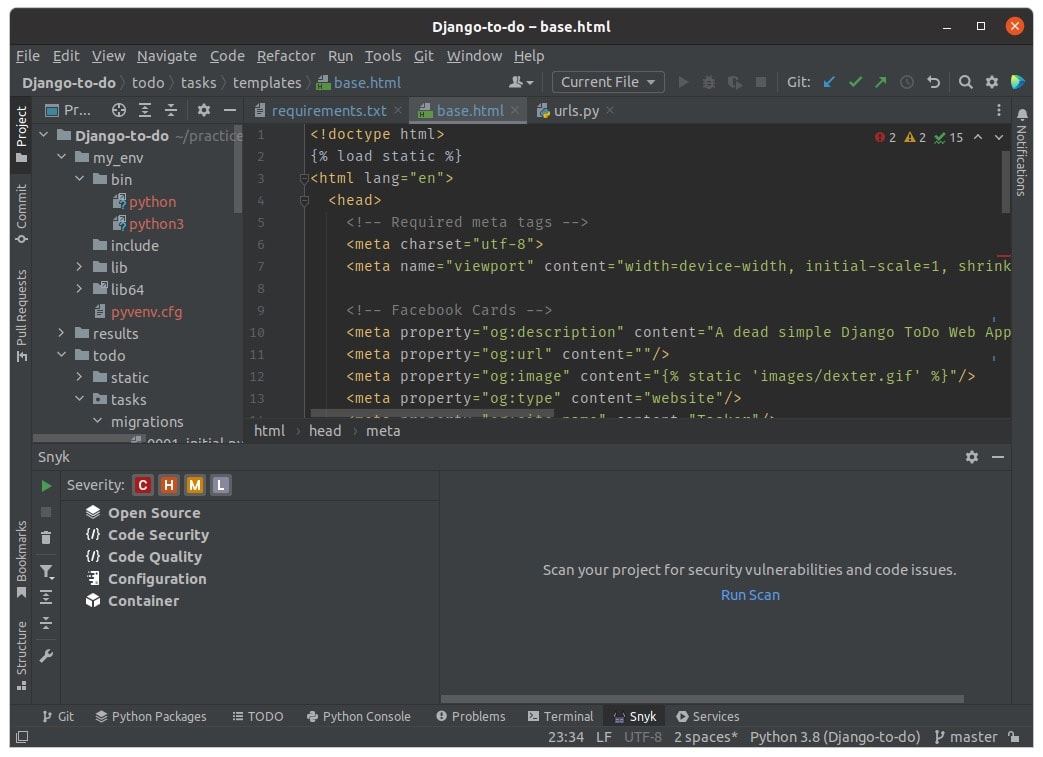The width and height of the screenshot is (1043, 757).
Task: Collapse the my_env folder
Action: 62,157
